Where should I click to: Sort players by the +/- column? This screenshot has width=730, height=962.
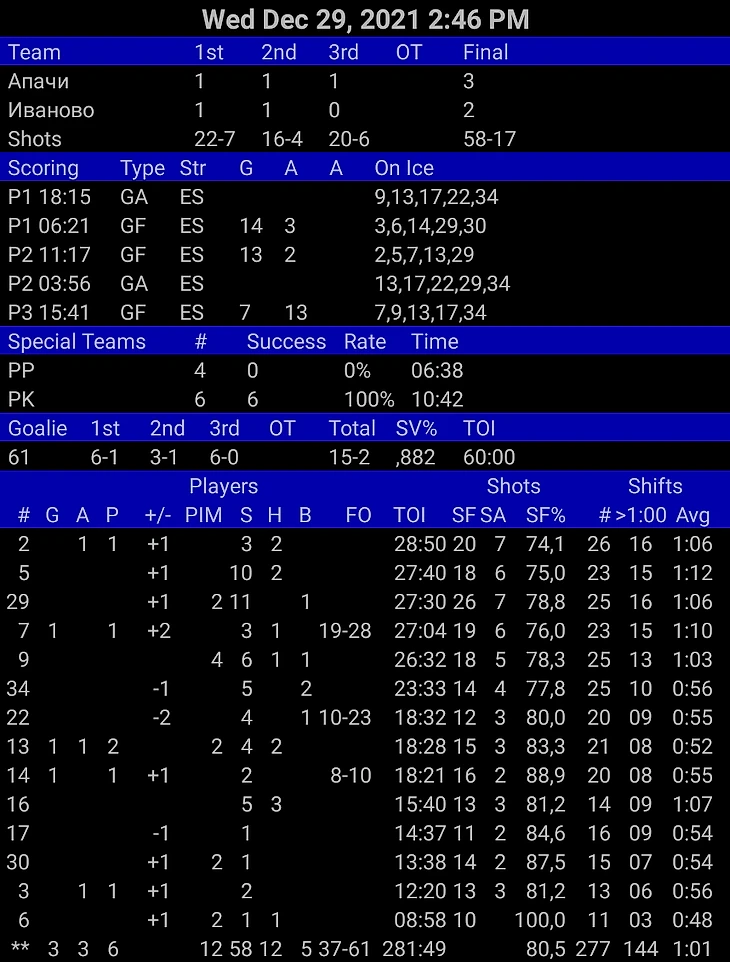click(158, 516)
